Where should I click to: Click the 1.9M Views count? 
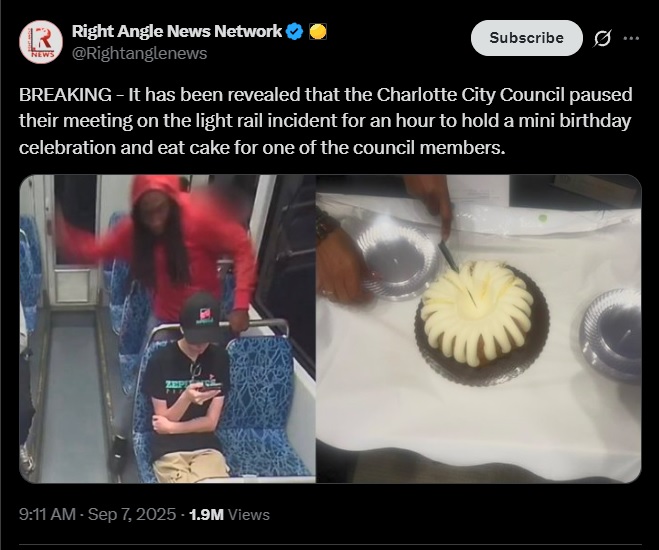point(229,514)
